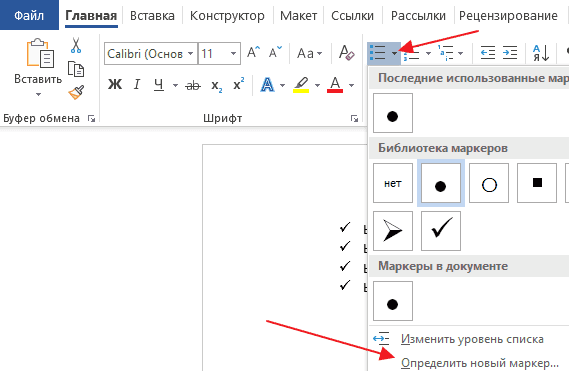Screen dimensions: 569x371
Task: Switch to the Главная tab
Action: [x=91, y=16]
